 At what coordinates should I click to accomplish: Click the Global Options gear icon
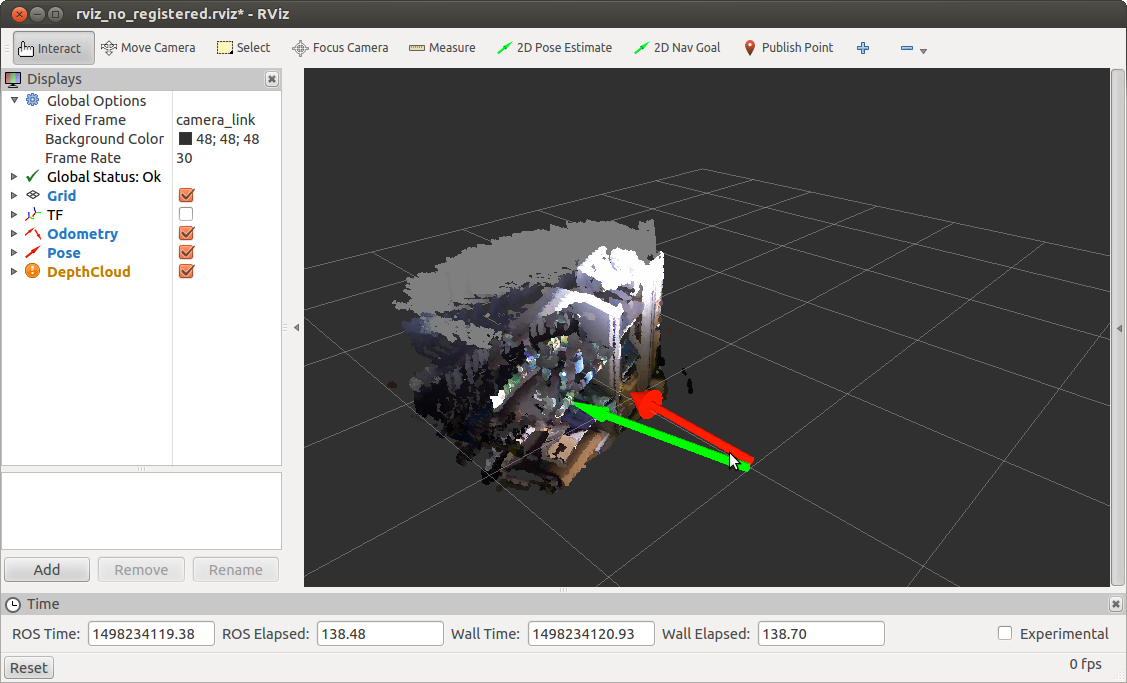click(32, 100)
